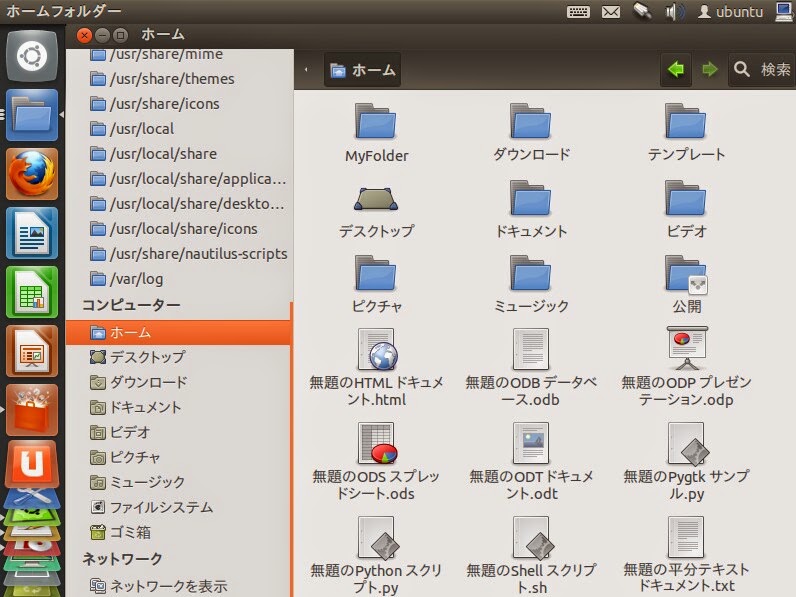Click the Files launcher icon
This screenshot has height=597, width=796.
(31, 115)
